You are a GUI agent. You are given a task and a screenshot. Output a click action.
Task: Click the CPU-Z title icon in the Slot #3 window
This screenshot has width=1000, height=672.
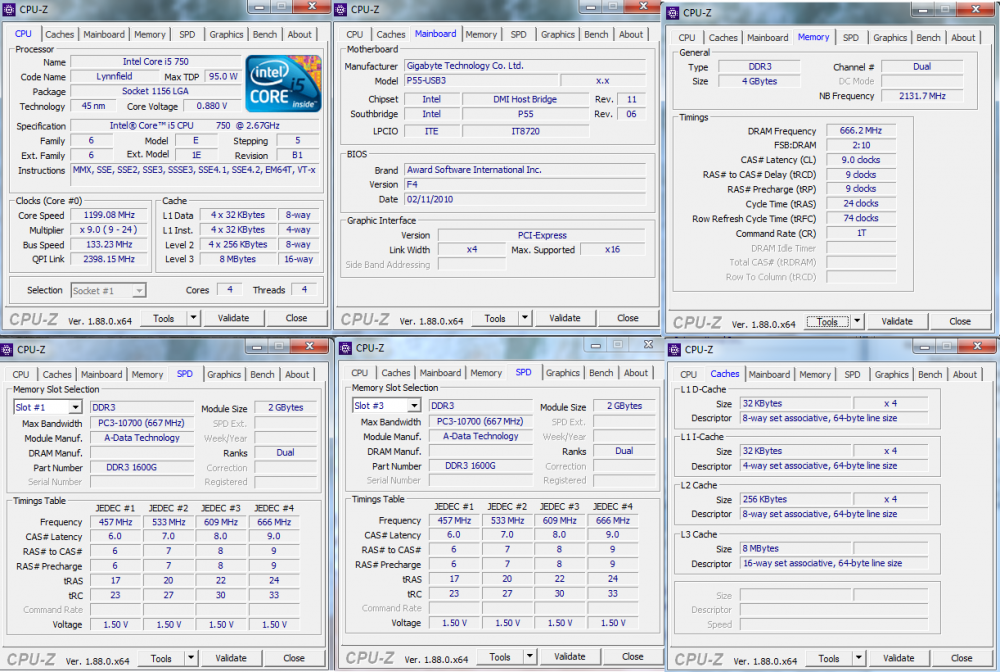coord(345,348)
